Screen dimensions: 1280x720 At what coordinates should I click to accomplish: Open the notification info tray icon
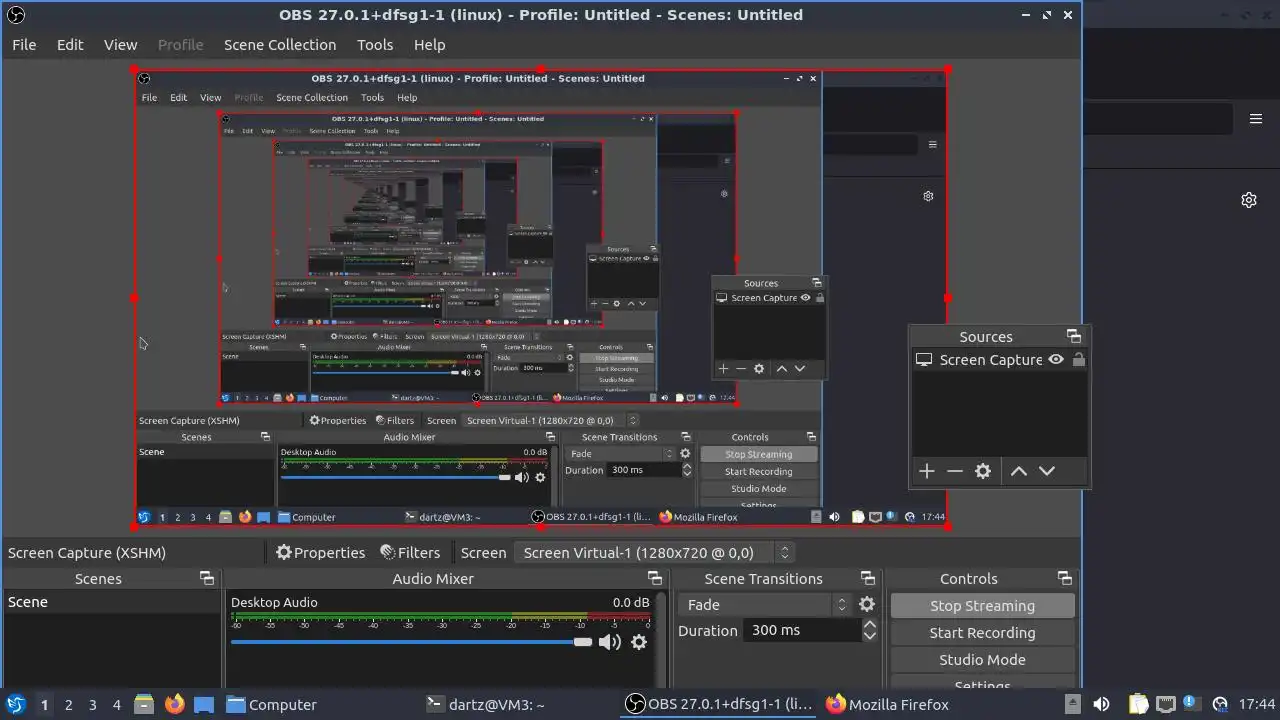(1191, 703)
